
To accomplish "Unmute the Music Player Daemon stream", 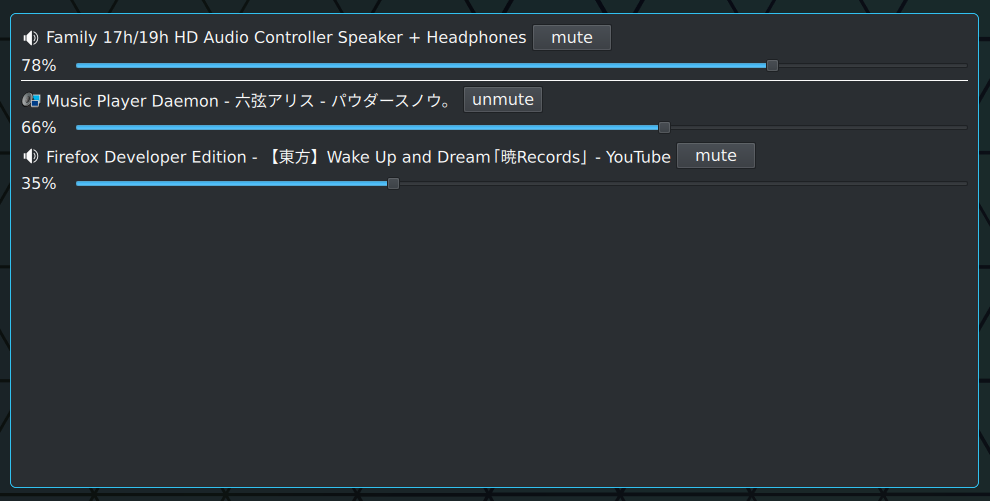I will 502,100.
